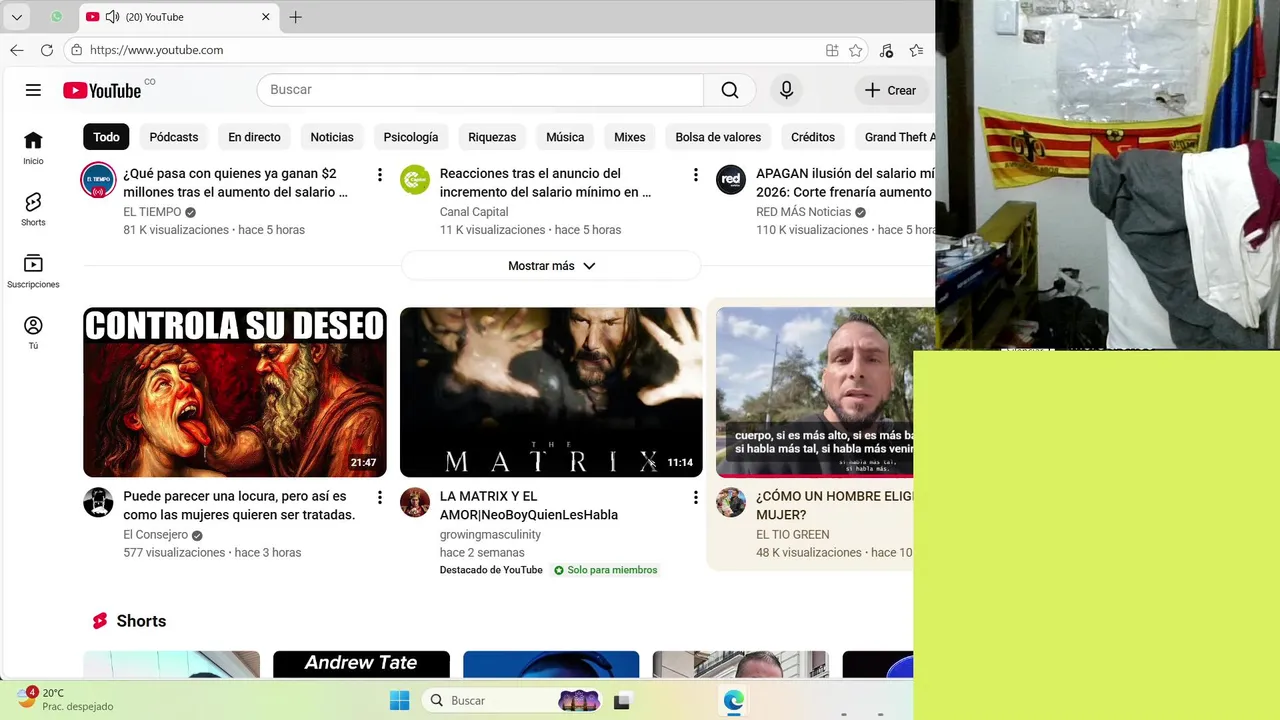The height and width of the screenshot is (720, 1280).
Task: Click EL TIEMPO channel avatar
Action: 98,180
